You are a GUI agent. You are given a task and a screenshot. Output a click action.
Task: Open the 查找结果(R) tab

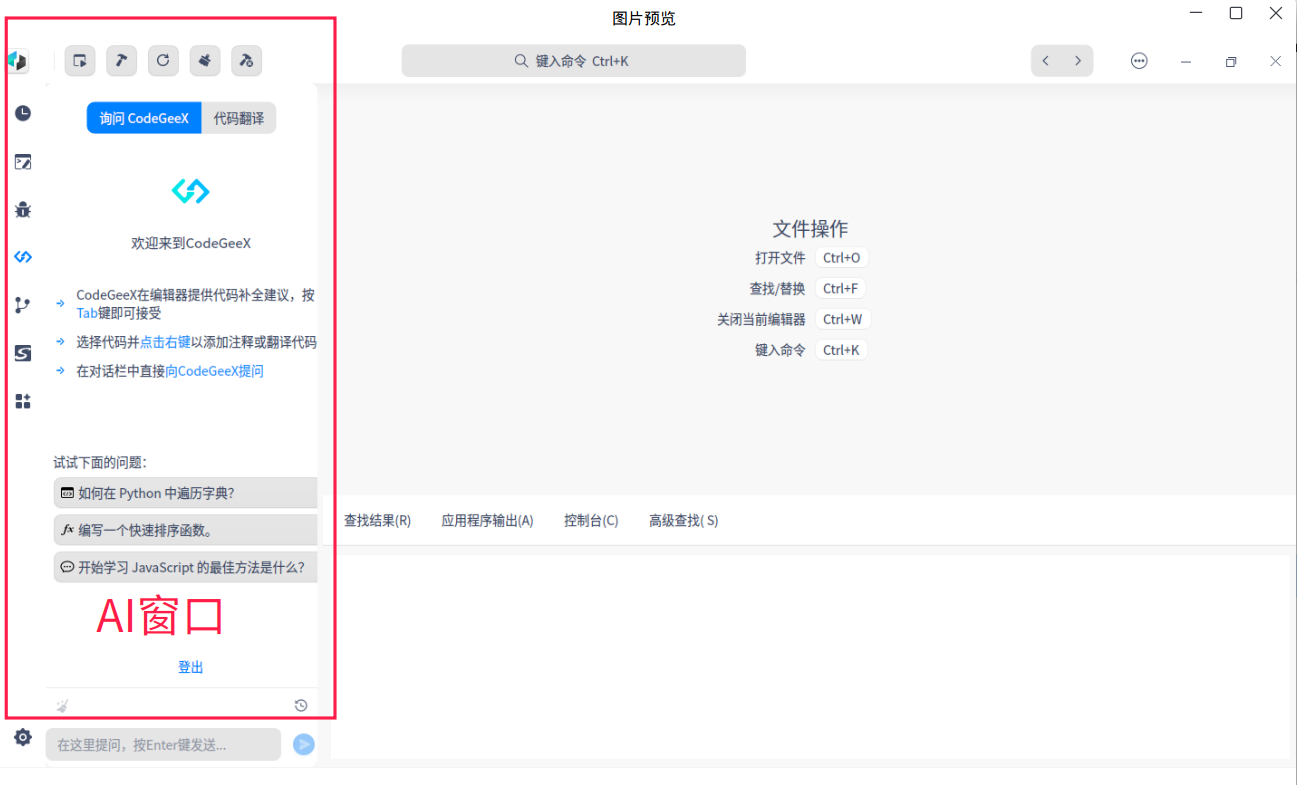(x=377, y=520)
